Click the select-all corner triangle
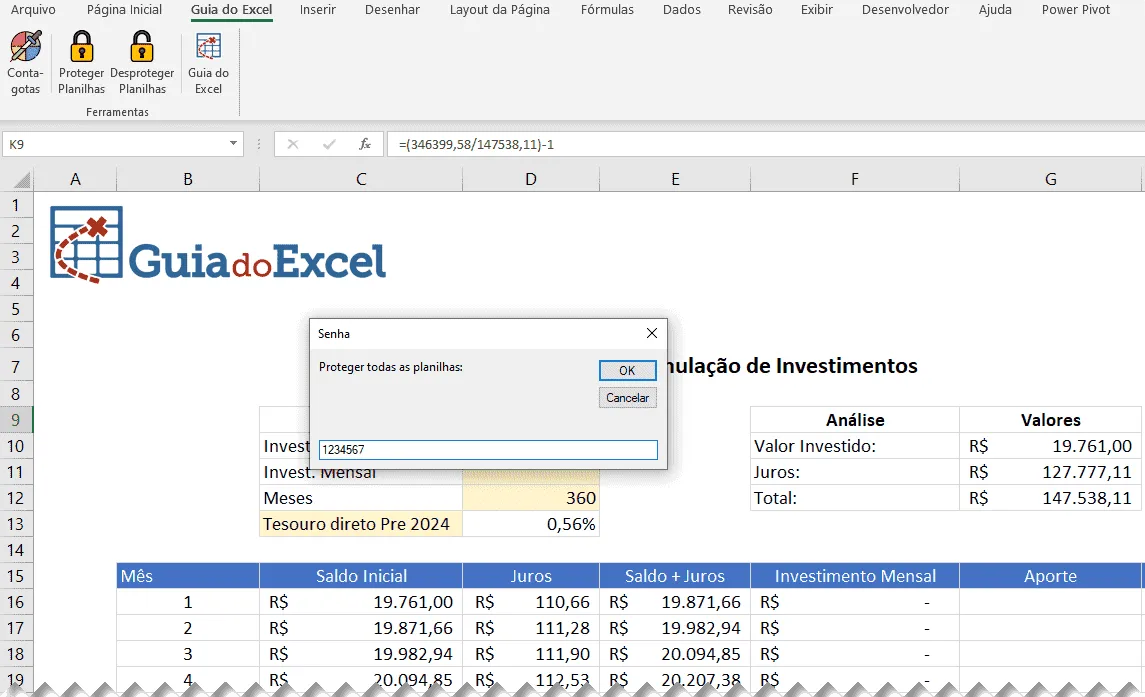This screenshot has width=1145, height=697. pos(21,180)
